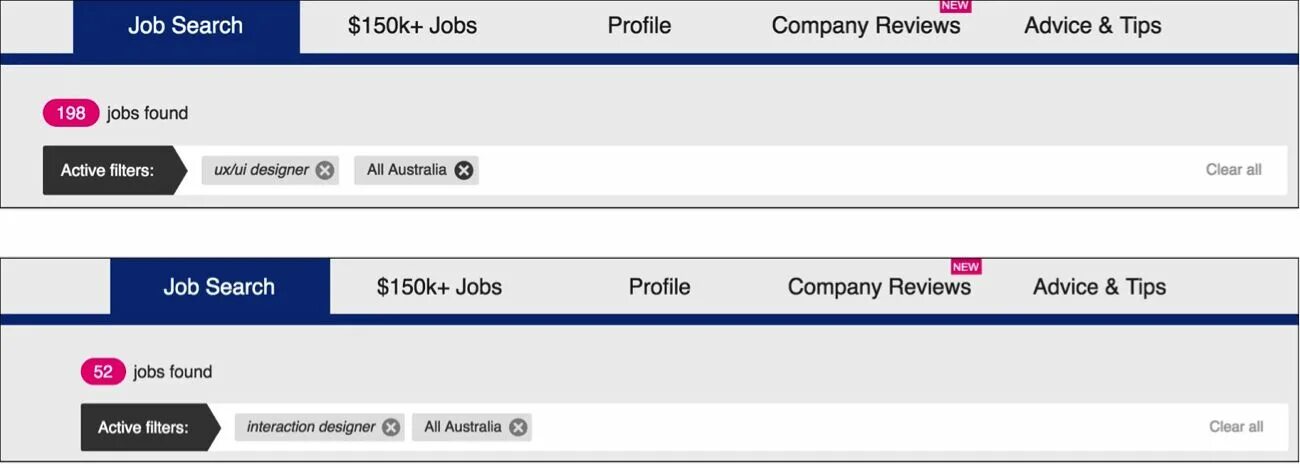This screenshot has width=1300, height=468.
Task: Switch to $150k+ Jobs tab in the ux/ui designer panel
Action: pos(412,26)
